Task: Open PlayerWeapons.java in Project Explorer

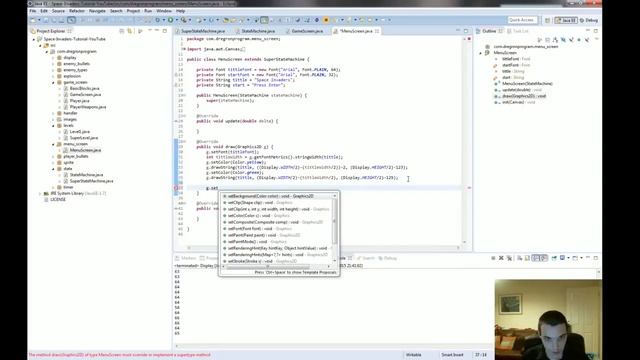Action: point(88,107)
